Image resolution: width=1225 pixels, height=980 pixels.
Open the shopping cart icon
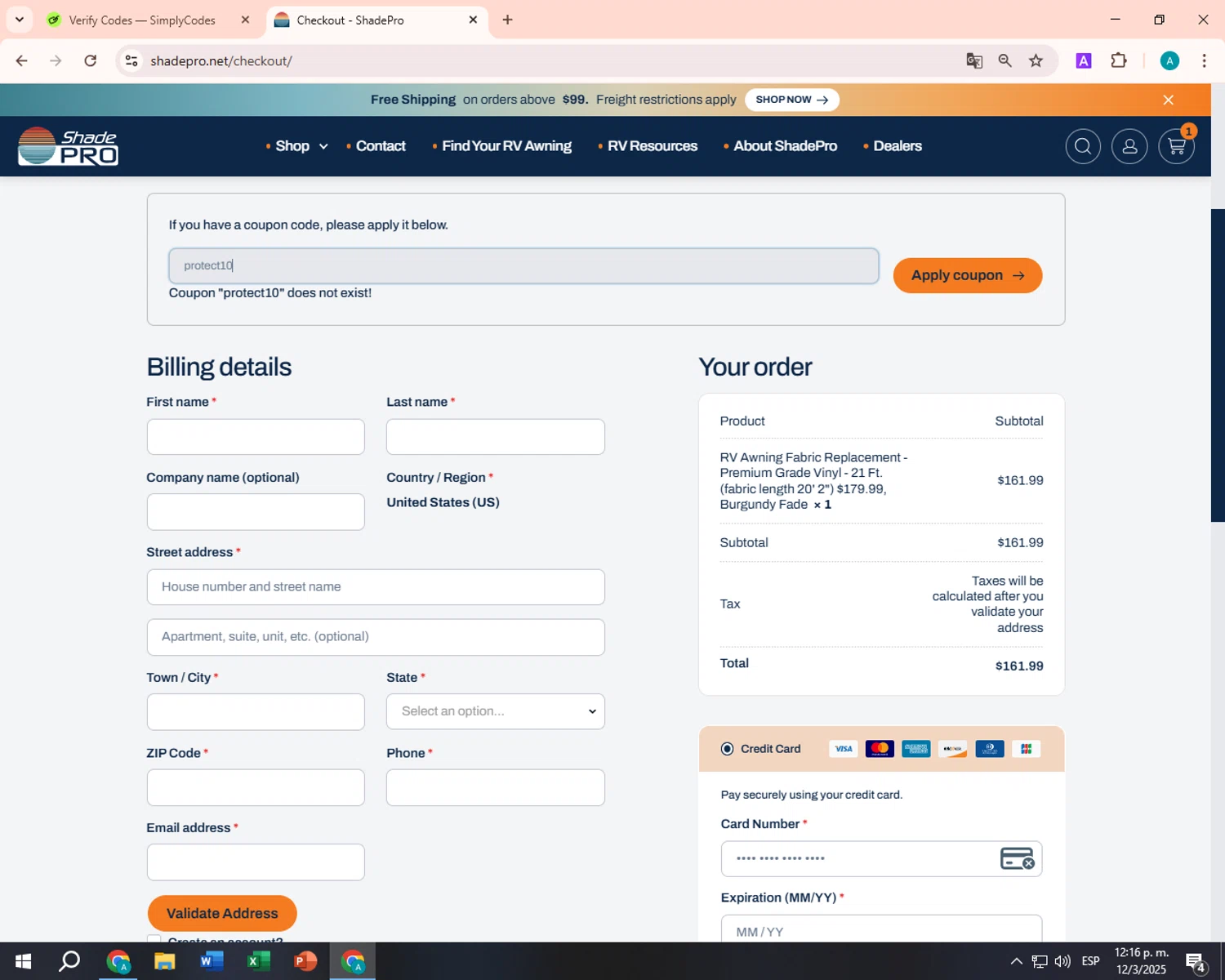pos(1177,146)
